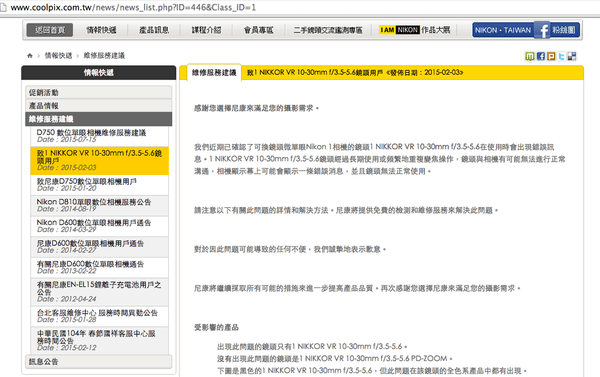This screenshot has height=377, width=600.
Task: Collapse the 維修服務建議 sidebar section
Action: pyautogui.click(x=99, y=119)
